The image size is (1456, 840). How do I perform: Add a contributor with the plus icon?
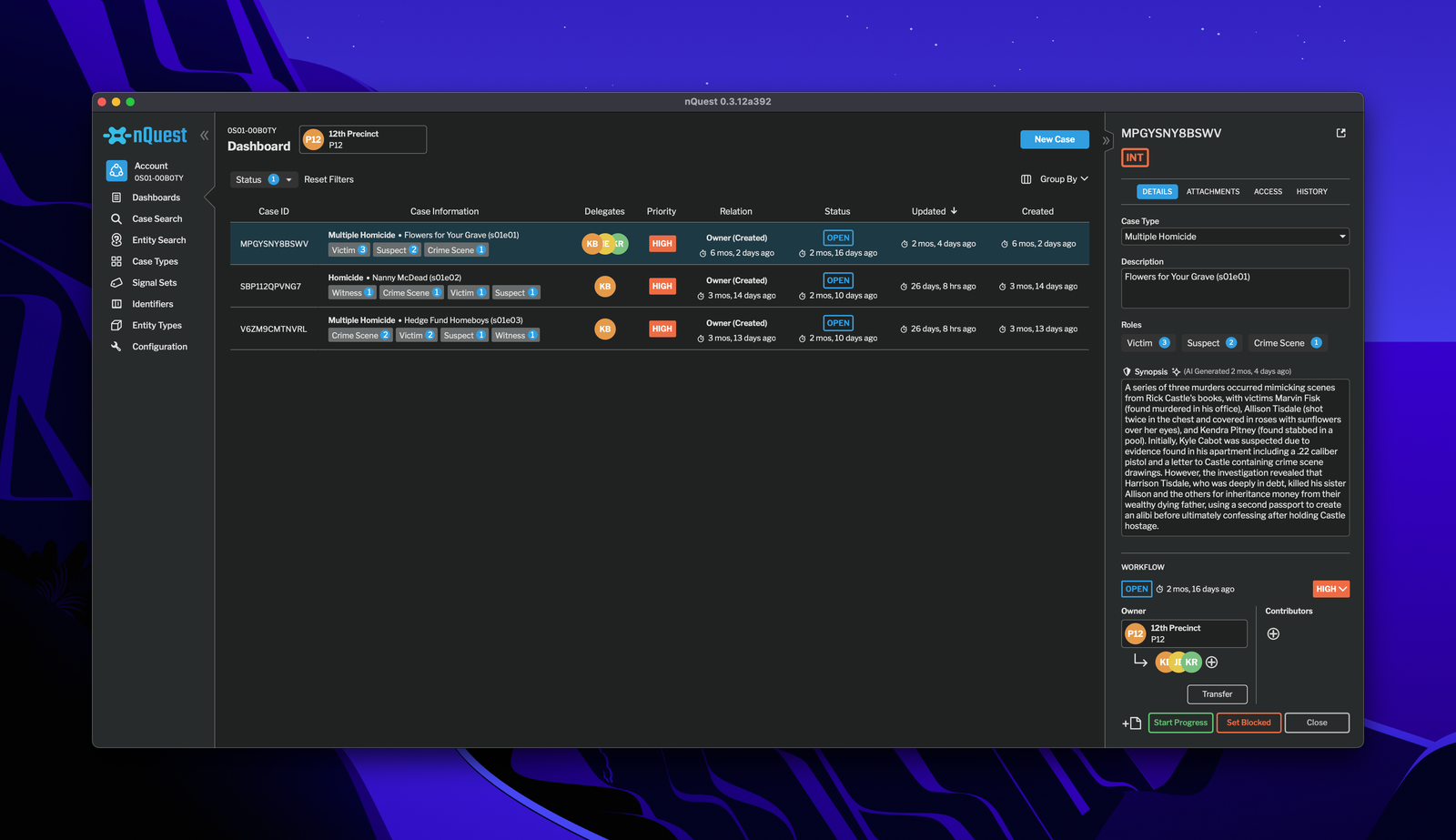point(1273,633)
